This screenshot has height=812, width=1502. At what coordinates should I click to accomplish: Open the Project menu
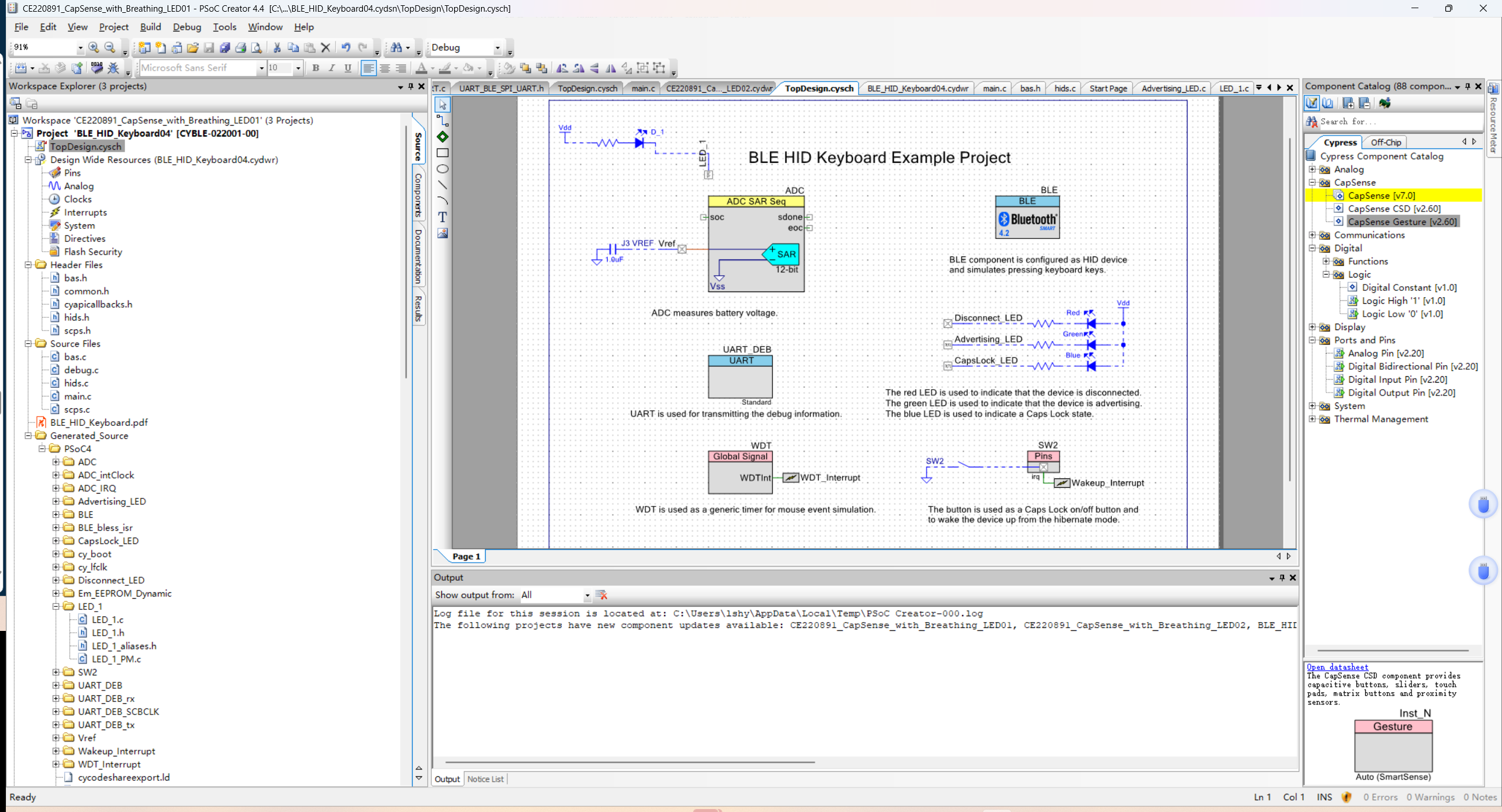(113, 27)
